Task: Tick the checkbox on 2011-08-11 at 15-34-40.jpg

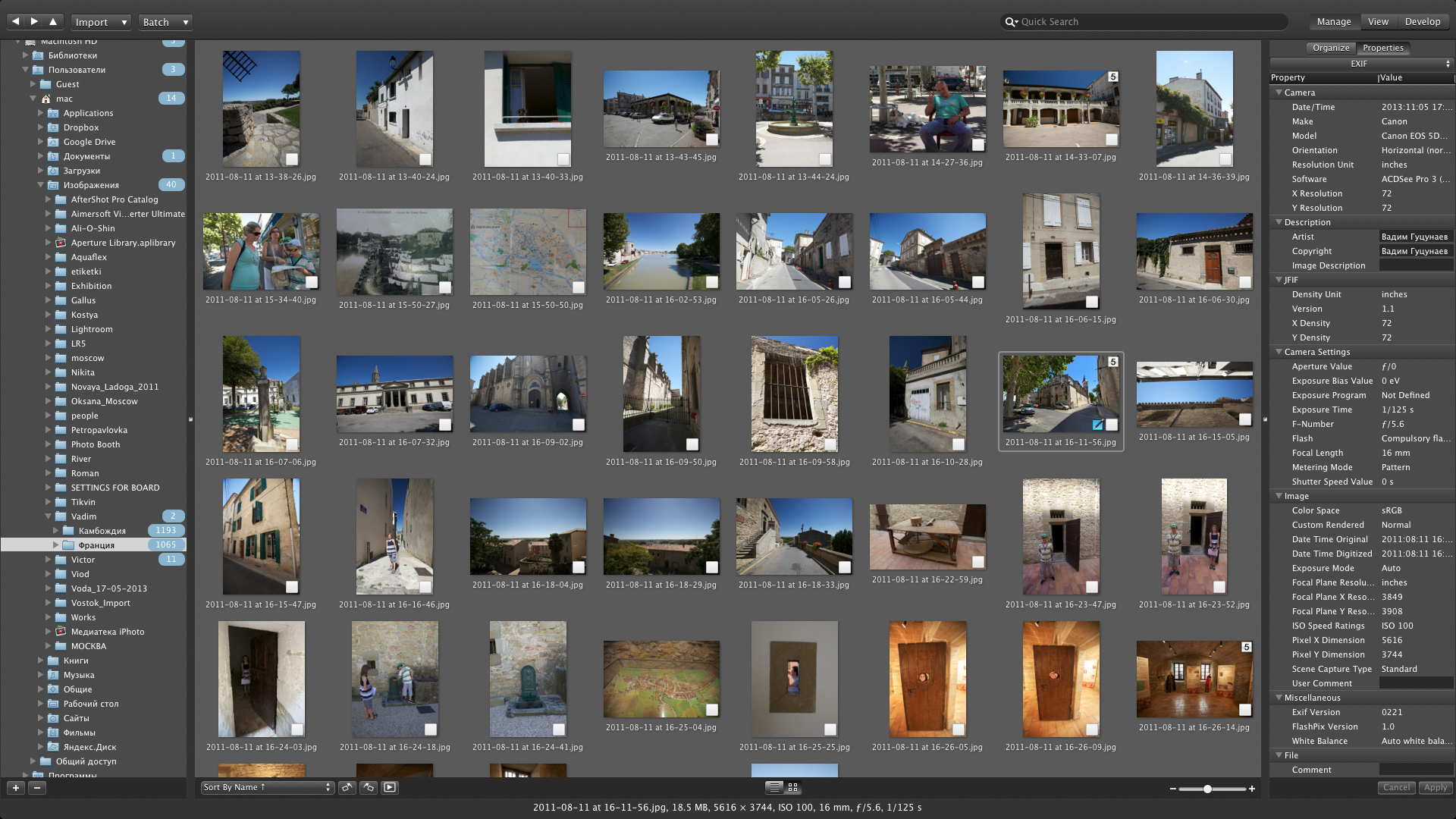Action: click(x=312, y=282)
